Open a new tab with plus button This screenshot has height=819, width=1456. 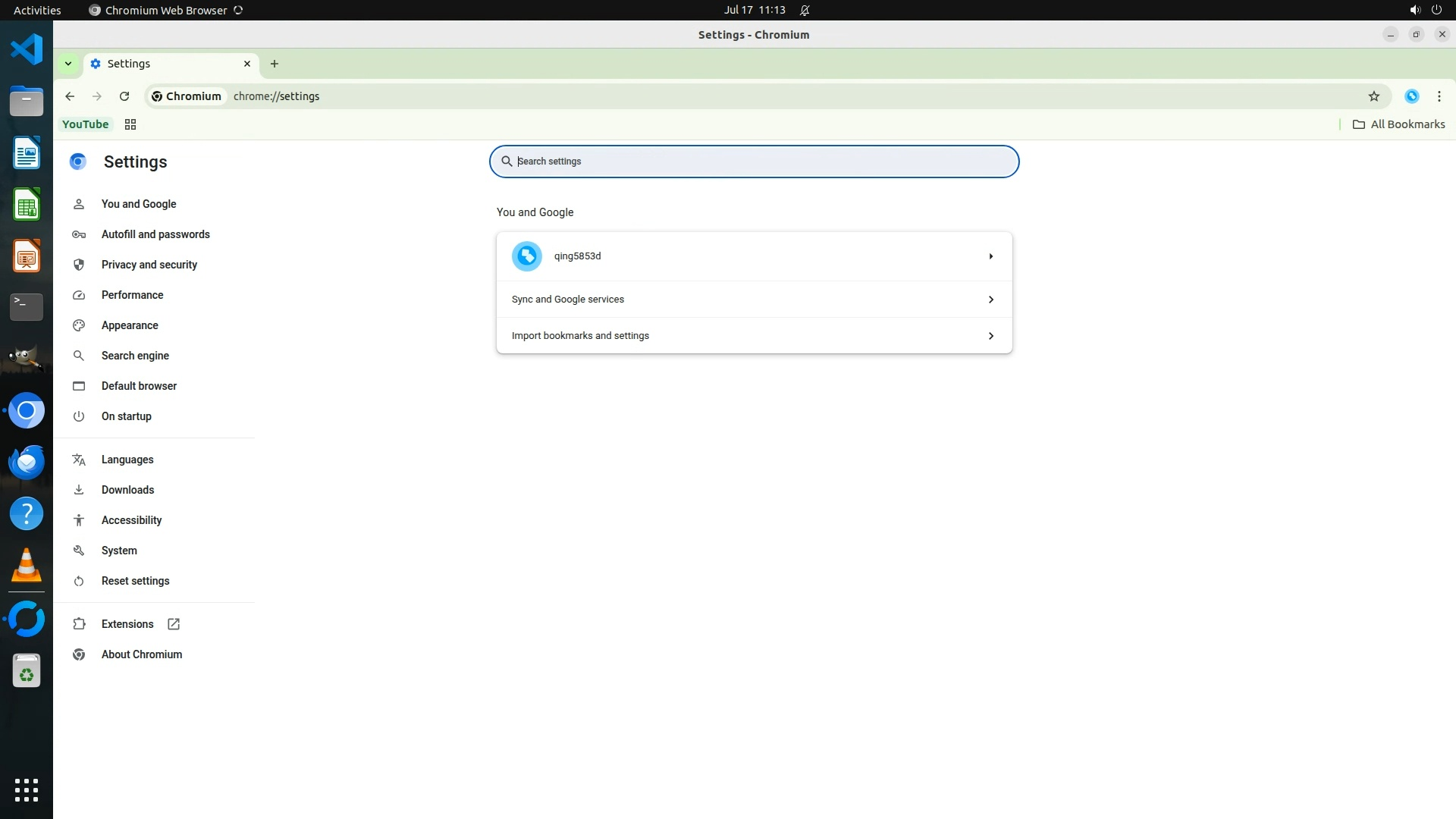(275, 64)
